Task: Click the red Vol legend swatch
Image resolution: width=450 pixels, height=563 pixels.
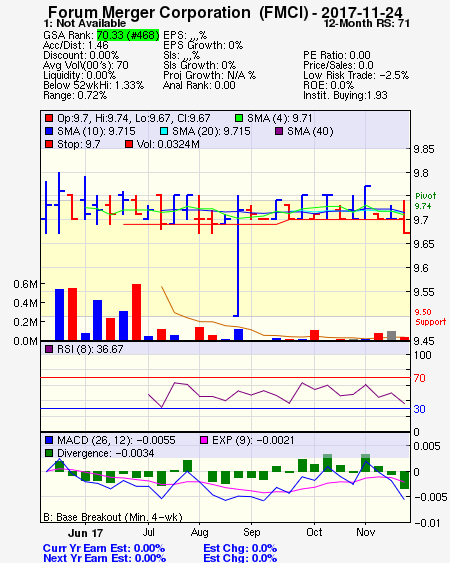Action: pyautogui.click(x=129, y=144)
